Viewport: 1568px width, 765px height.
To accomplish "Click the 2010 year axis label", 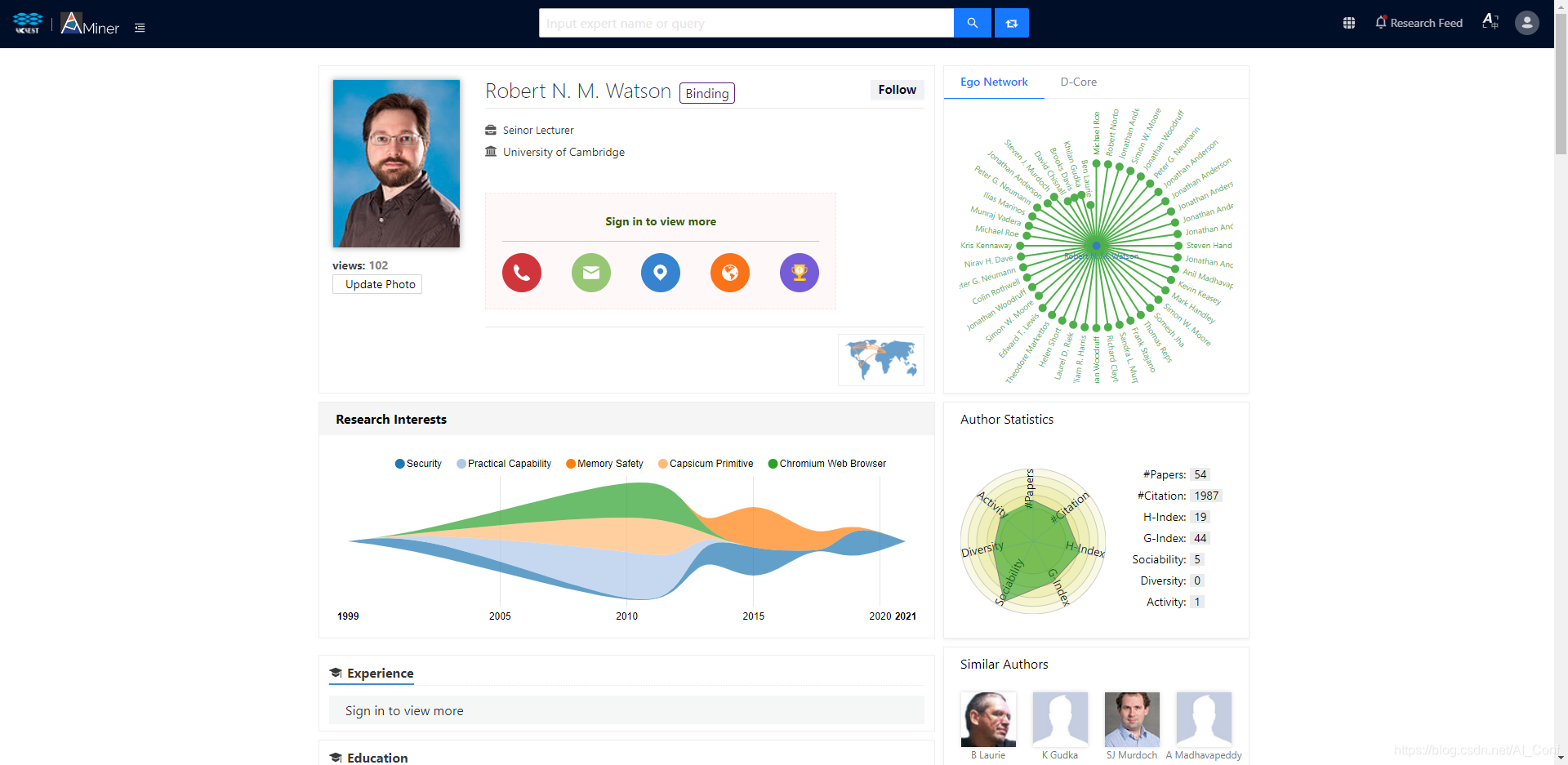I will click(626, 616).
